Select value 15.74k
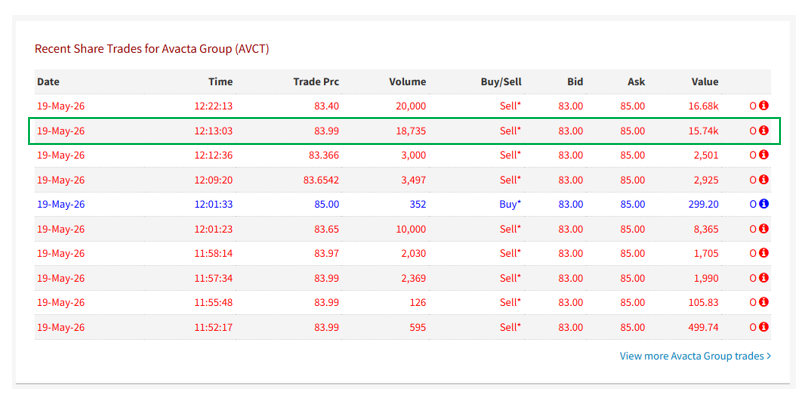 (703, 131)
